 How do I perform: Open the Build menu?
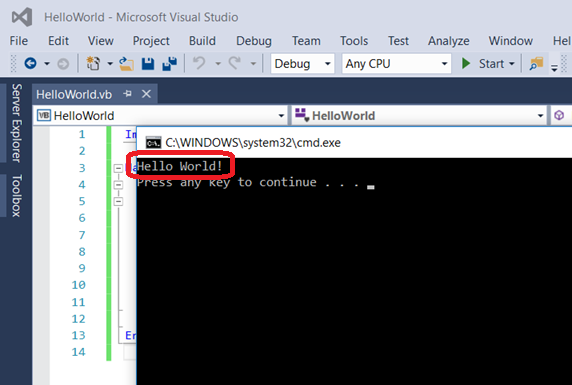tap(202, 41)
